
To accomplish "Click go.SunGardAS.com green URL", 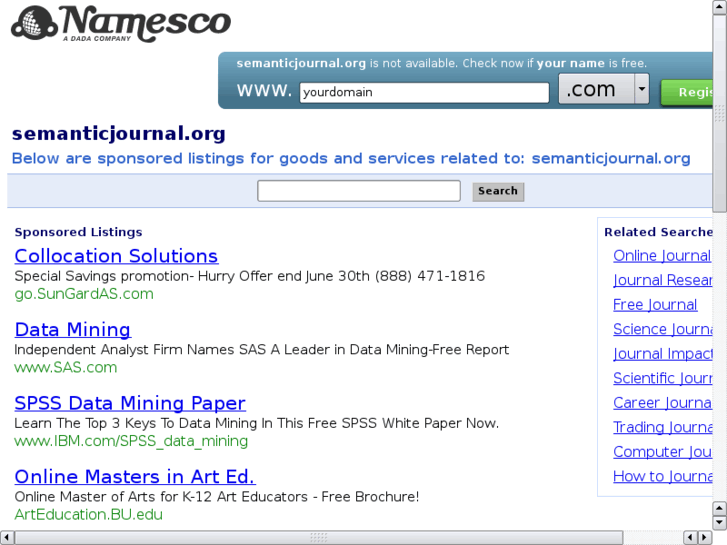I will 84,294.
